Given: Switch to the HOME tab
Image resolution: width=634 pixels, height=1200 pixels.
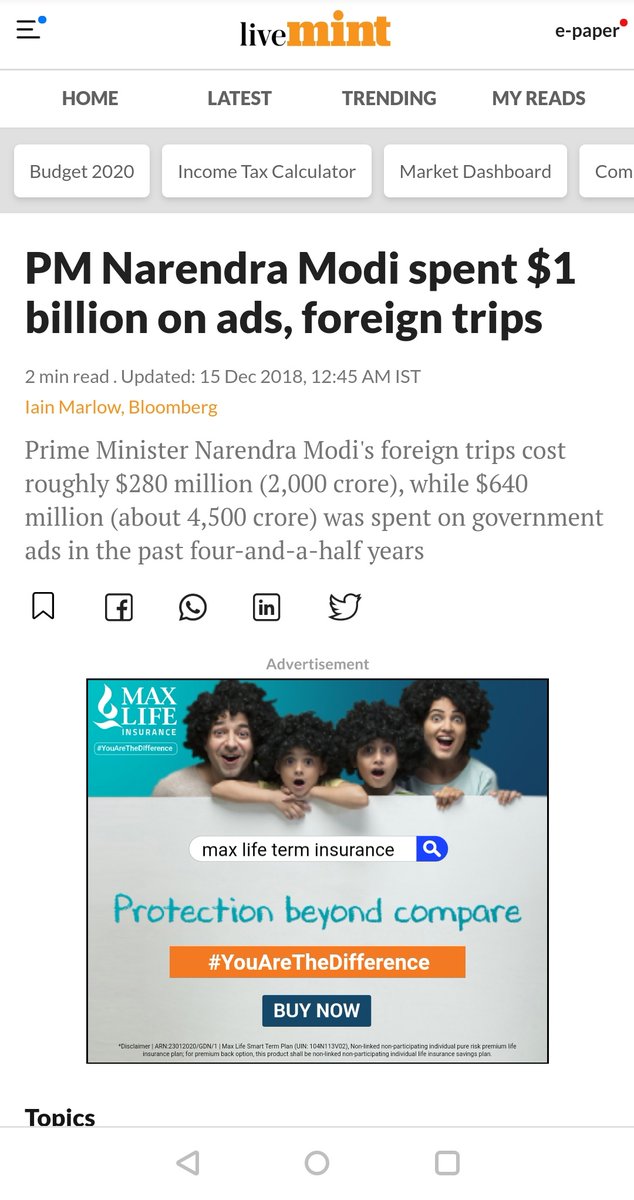Looking at the screenshot, I should [90, 98].
